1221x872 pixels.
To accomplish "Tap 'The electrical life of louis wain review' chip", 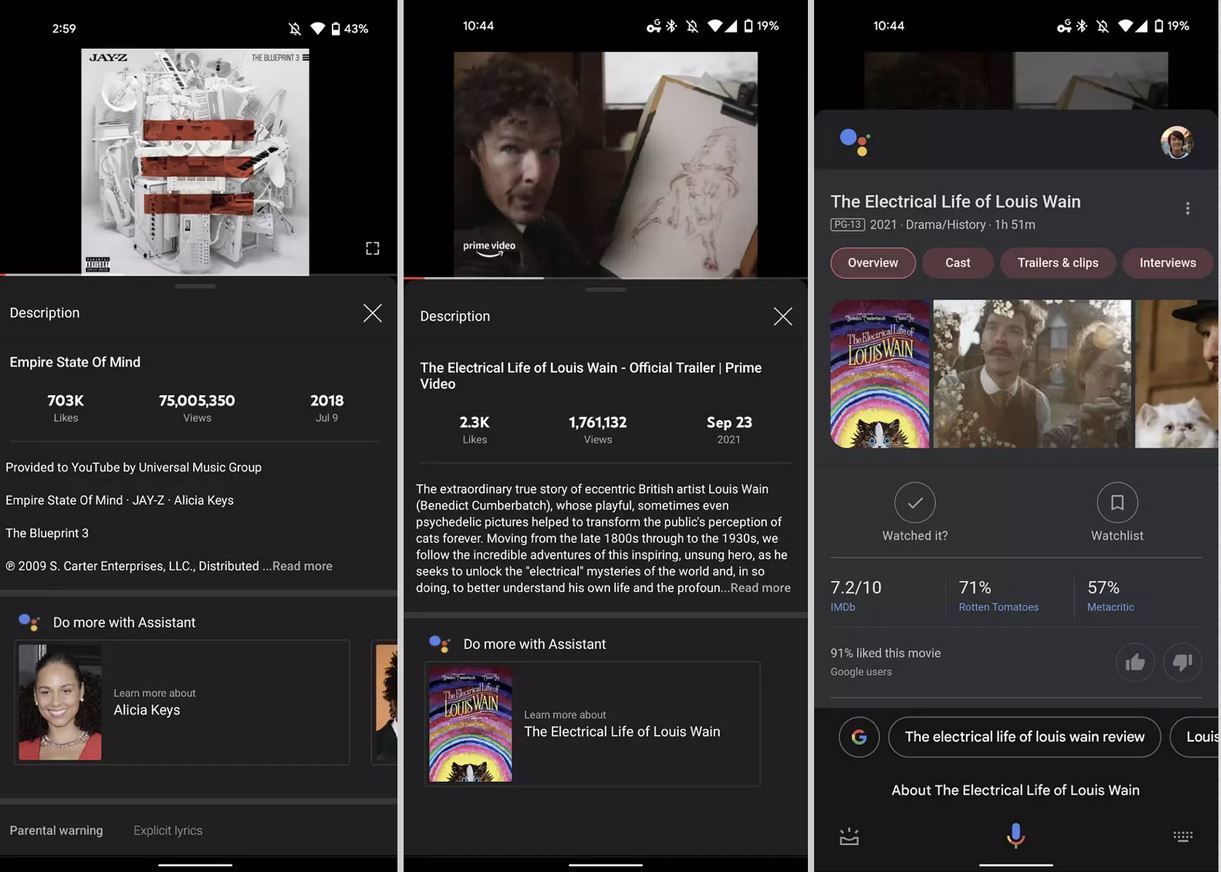I will click(x=1025, y=737).
